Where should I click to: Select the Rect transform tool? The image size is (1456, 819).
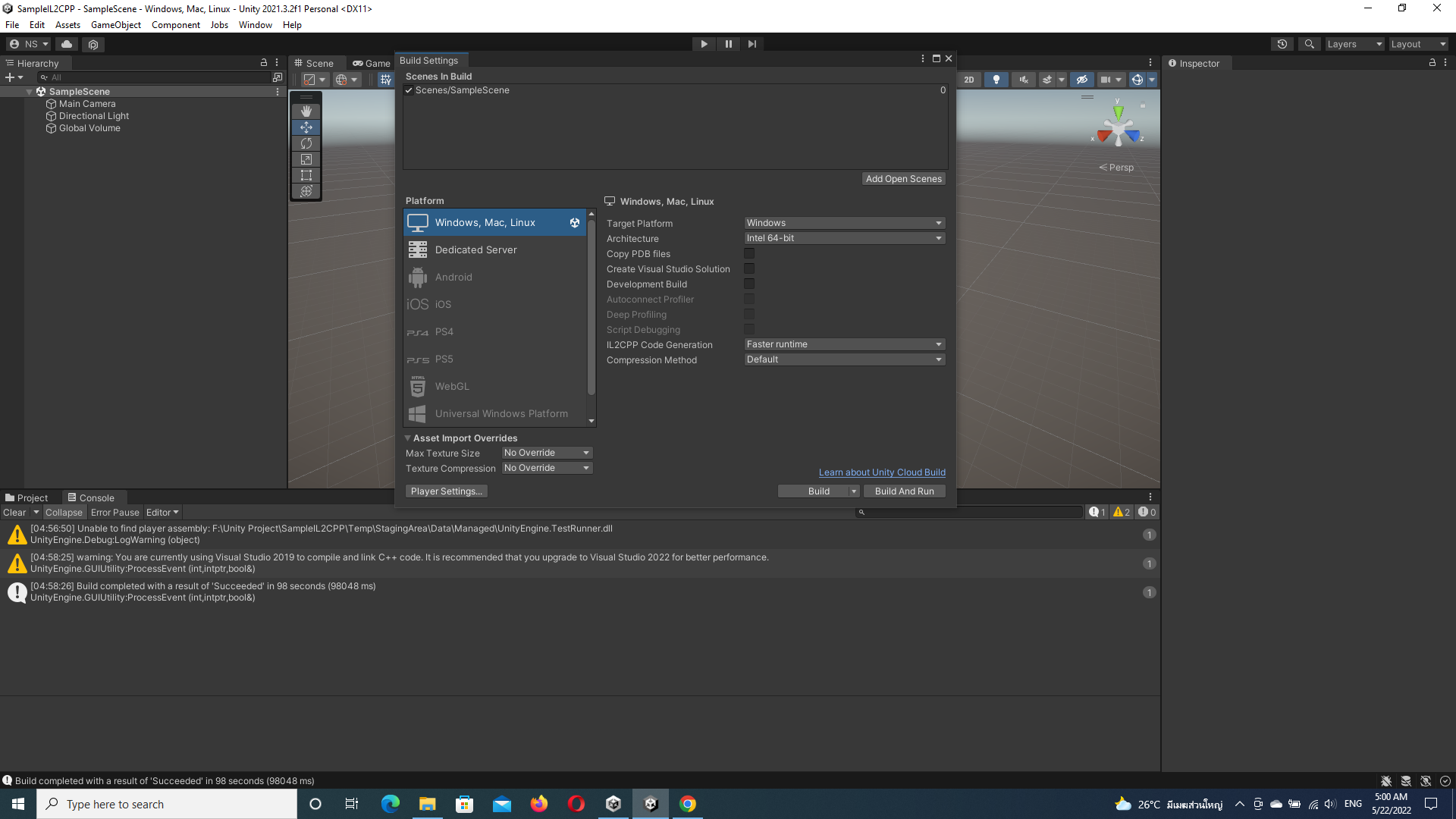coord(306,175)
